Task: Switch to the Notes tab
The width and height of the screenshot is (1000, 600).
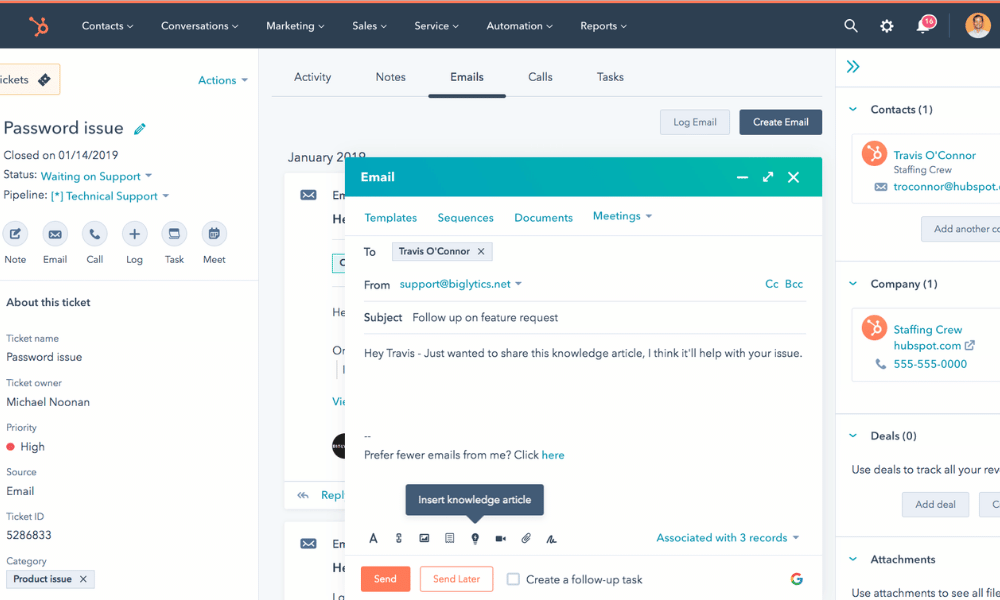Action: [x=390, y=77]
